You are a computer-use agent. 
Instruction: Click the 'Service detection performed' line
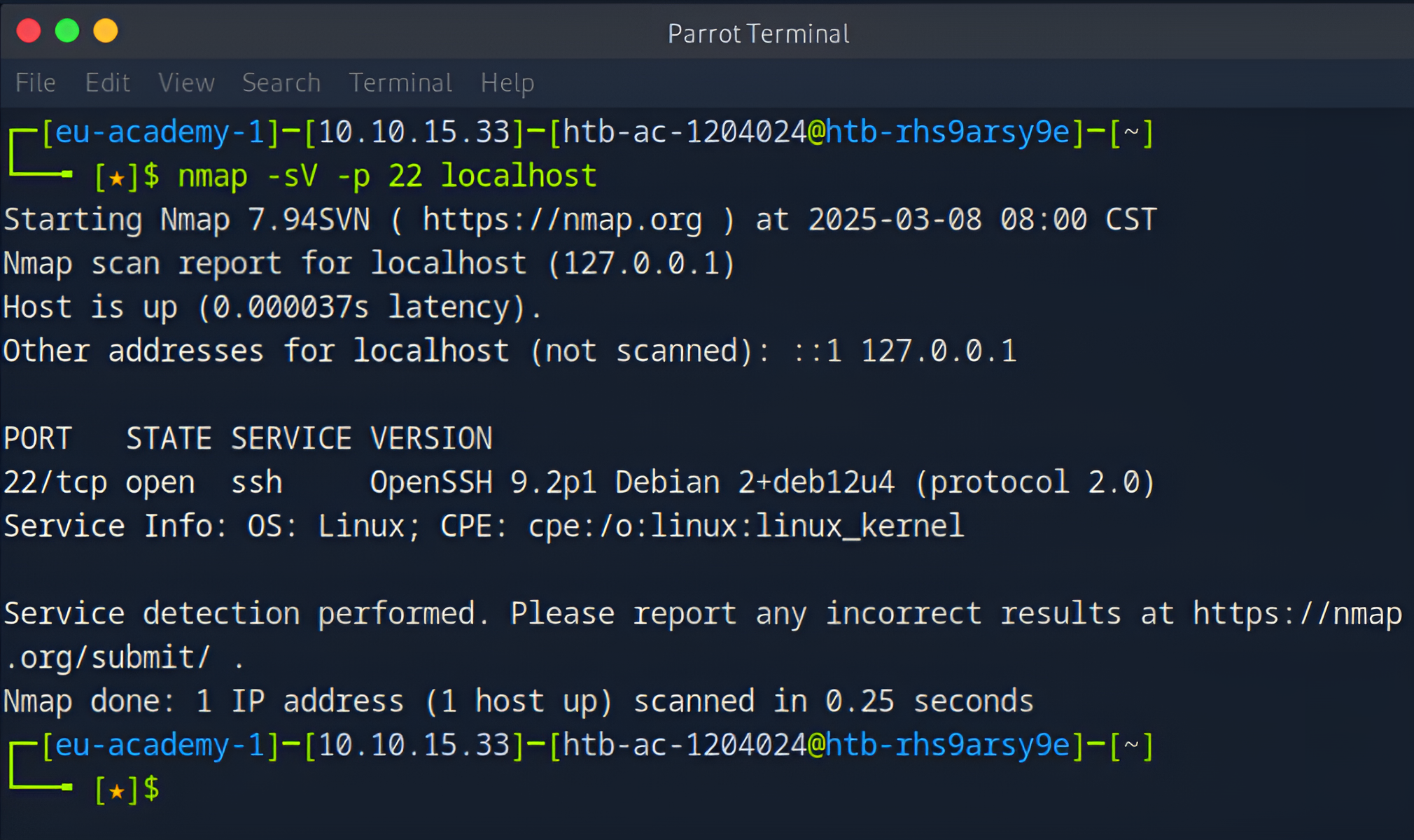pyautogui.click(x=703, y=614)
